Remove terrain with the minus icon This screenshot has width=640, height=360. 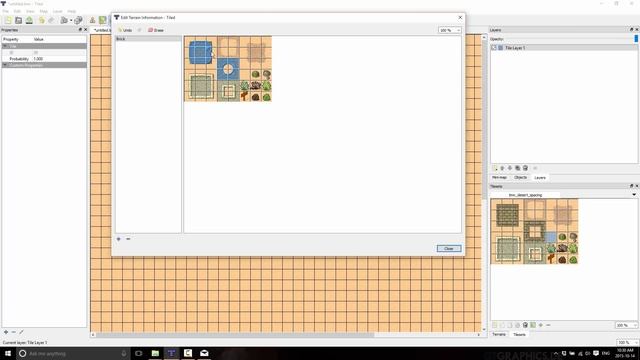click(128, 239)
